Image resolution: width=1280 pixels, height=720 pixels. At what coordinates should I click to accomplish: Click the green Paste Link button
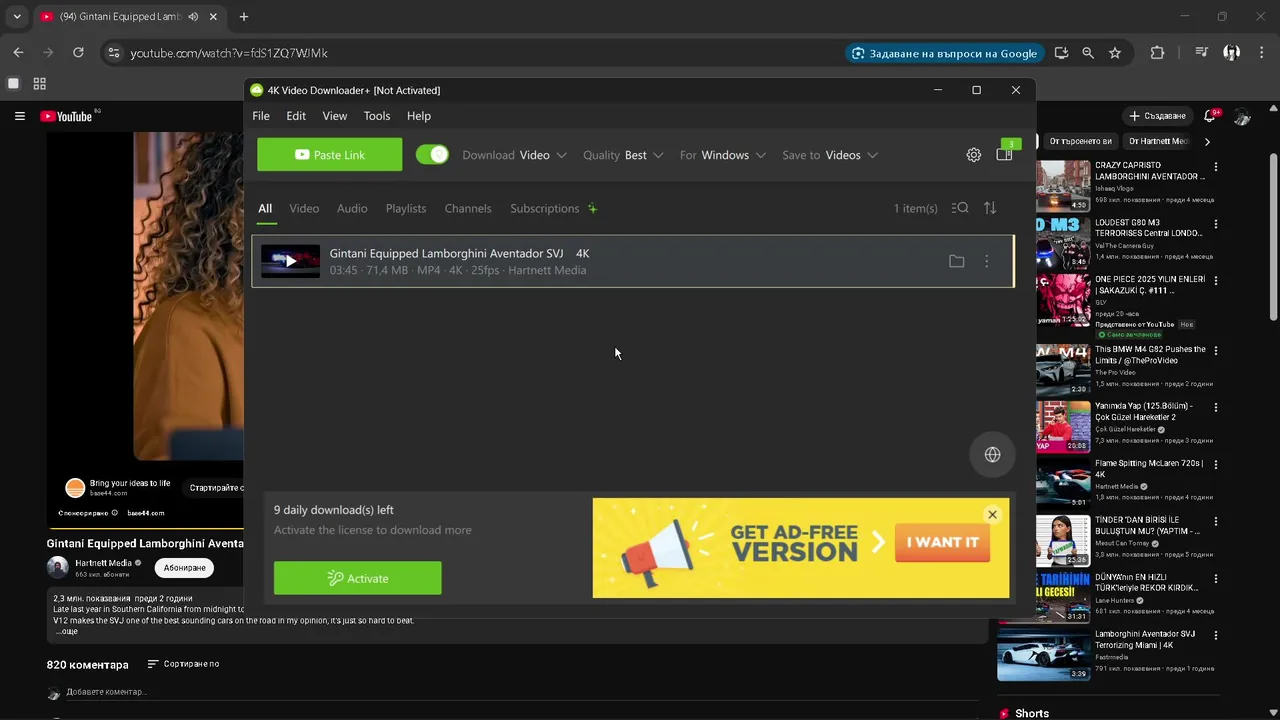(329, 155)
